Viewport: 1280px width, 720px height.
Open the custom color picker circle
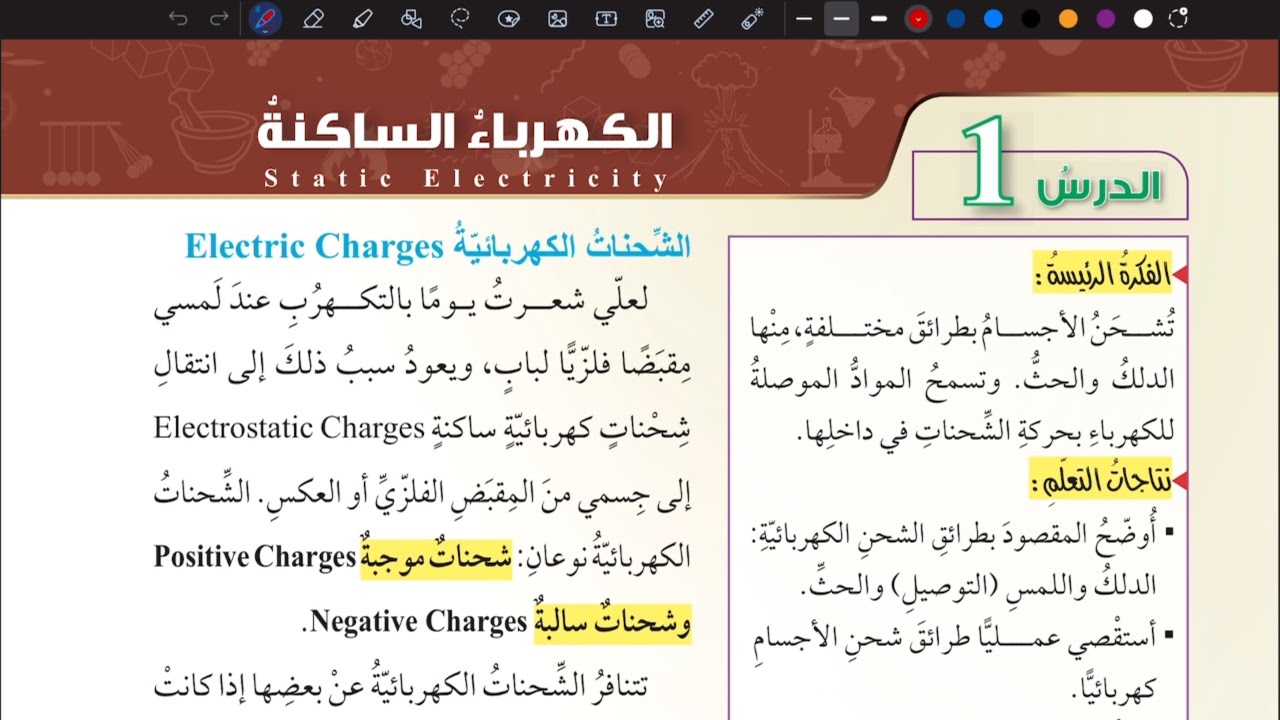[x=1179, y=19]
